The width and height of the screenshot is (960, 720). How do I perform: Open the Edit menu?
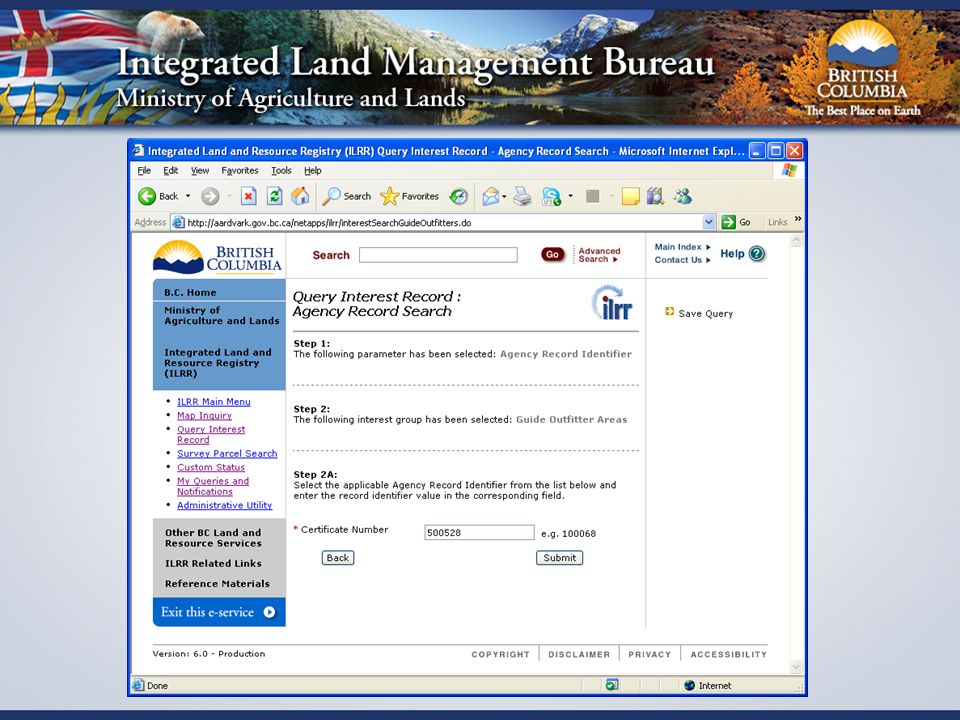tap(170, 170)
